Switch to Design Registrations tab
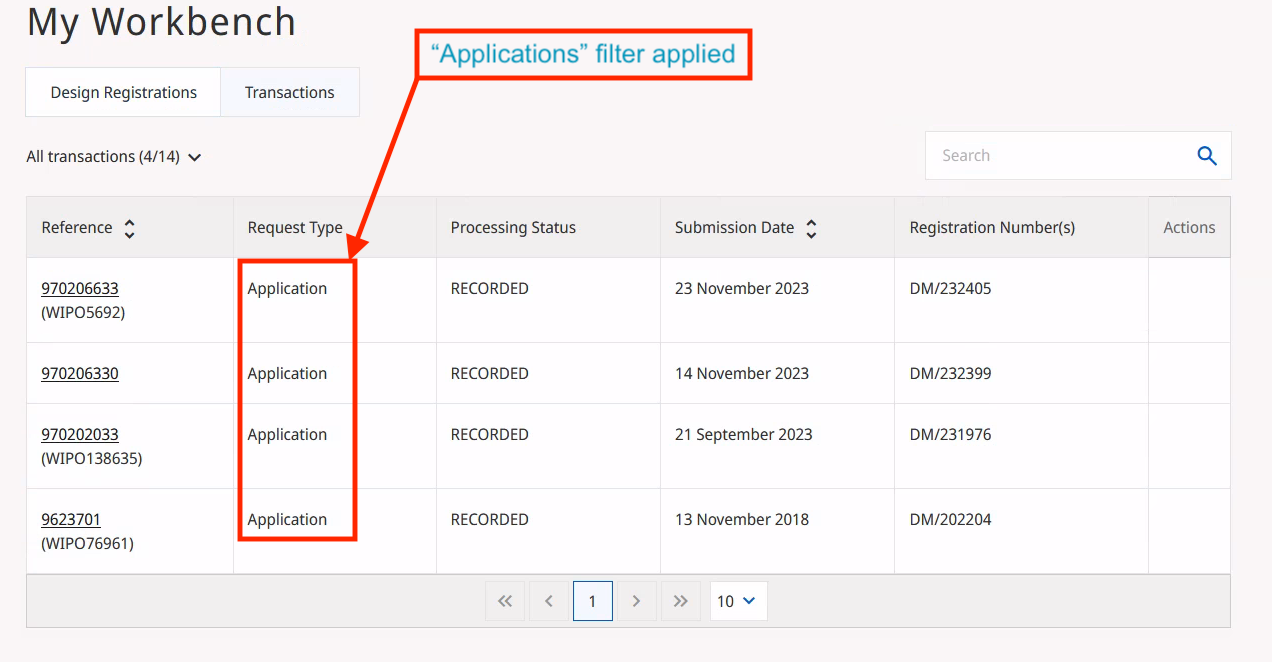Viewport: 1272px width, 662px height. pos(124,93)
